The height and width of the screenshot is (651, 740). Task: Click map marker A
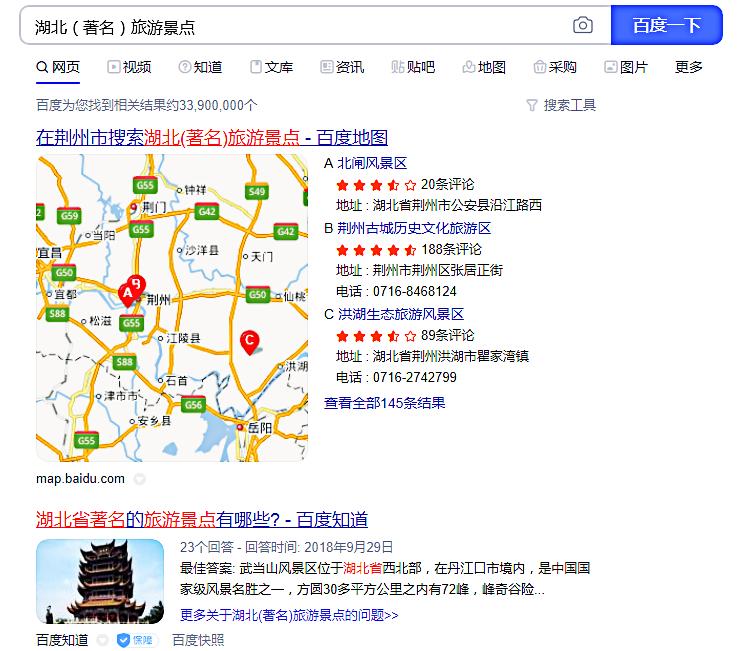126,295
